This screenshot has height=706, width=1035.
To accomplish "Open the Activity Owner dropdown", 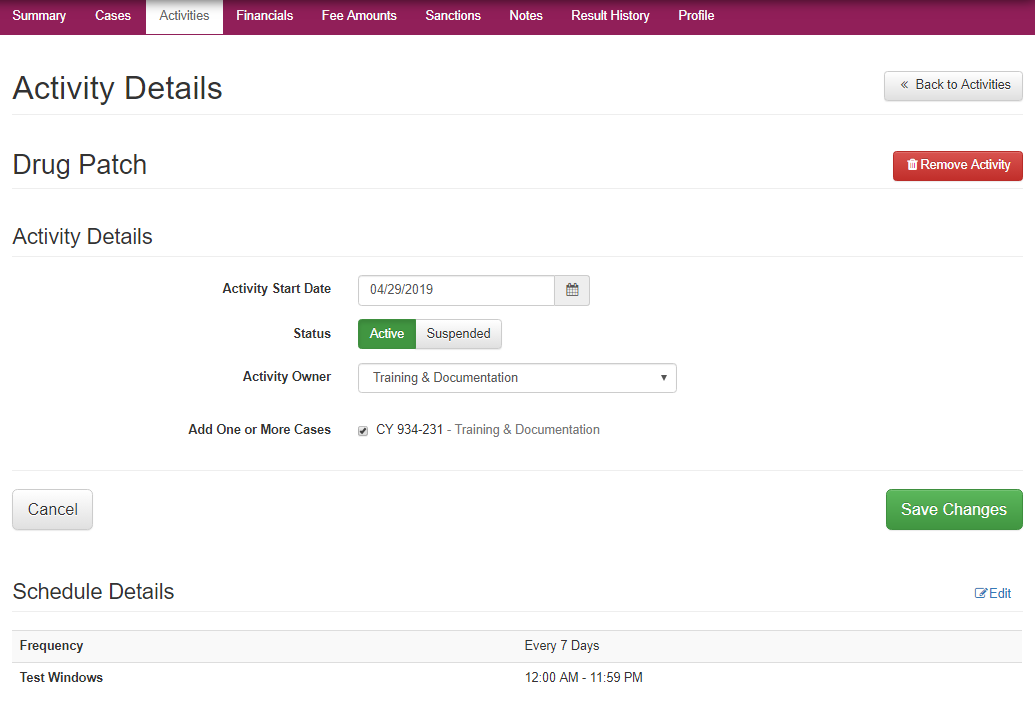I will (517, 378).
